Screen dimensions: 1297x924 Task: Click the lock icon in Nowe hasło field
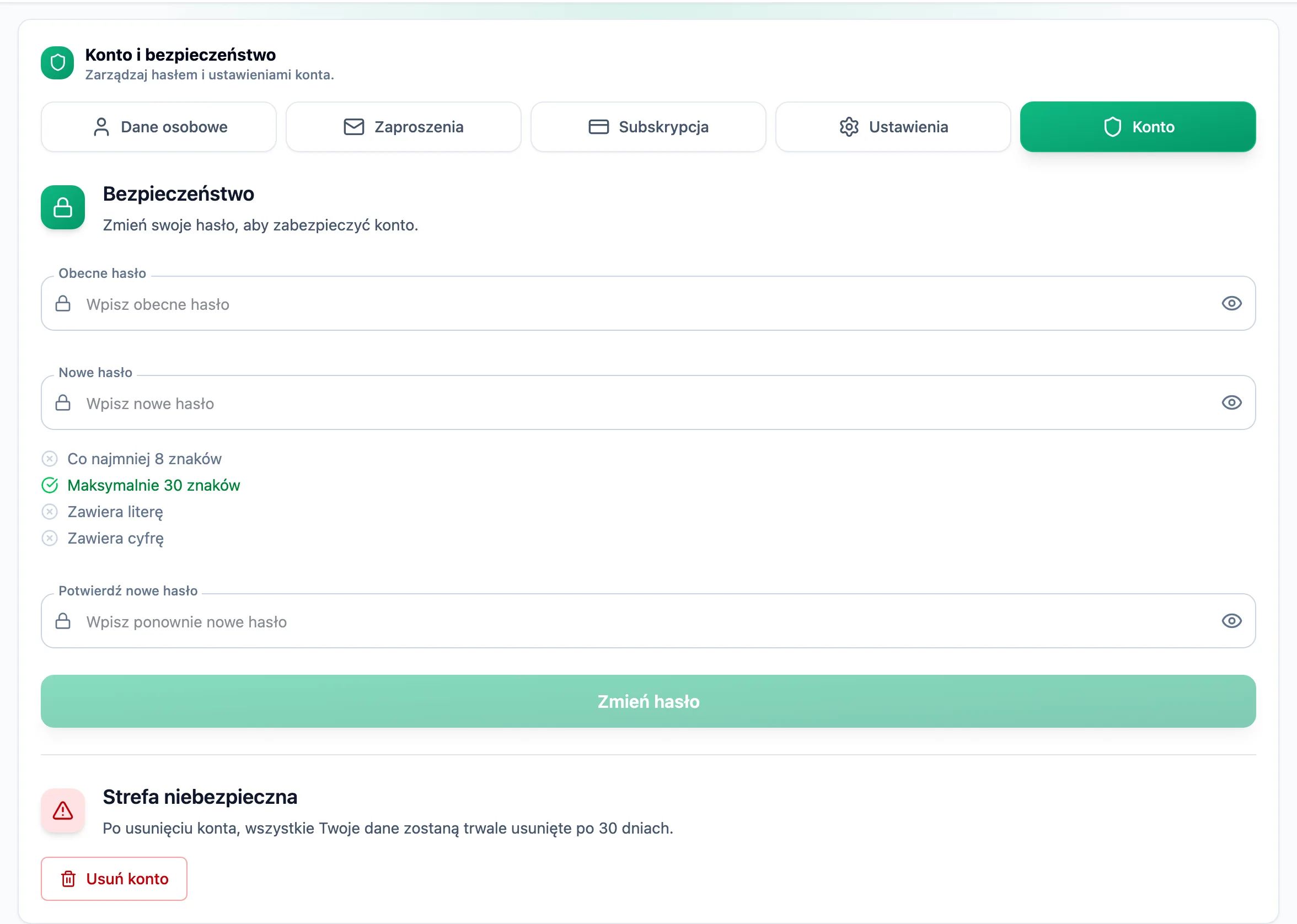(x=63, y=403)
